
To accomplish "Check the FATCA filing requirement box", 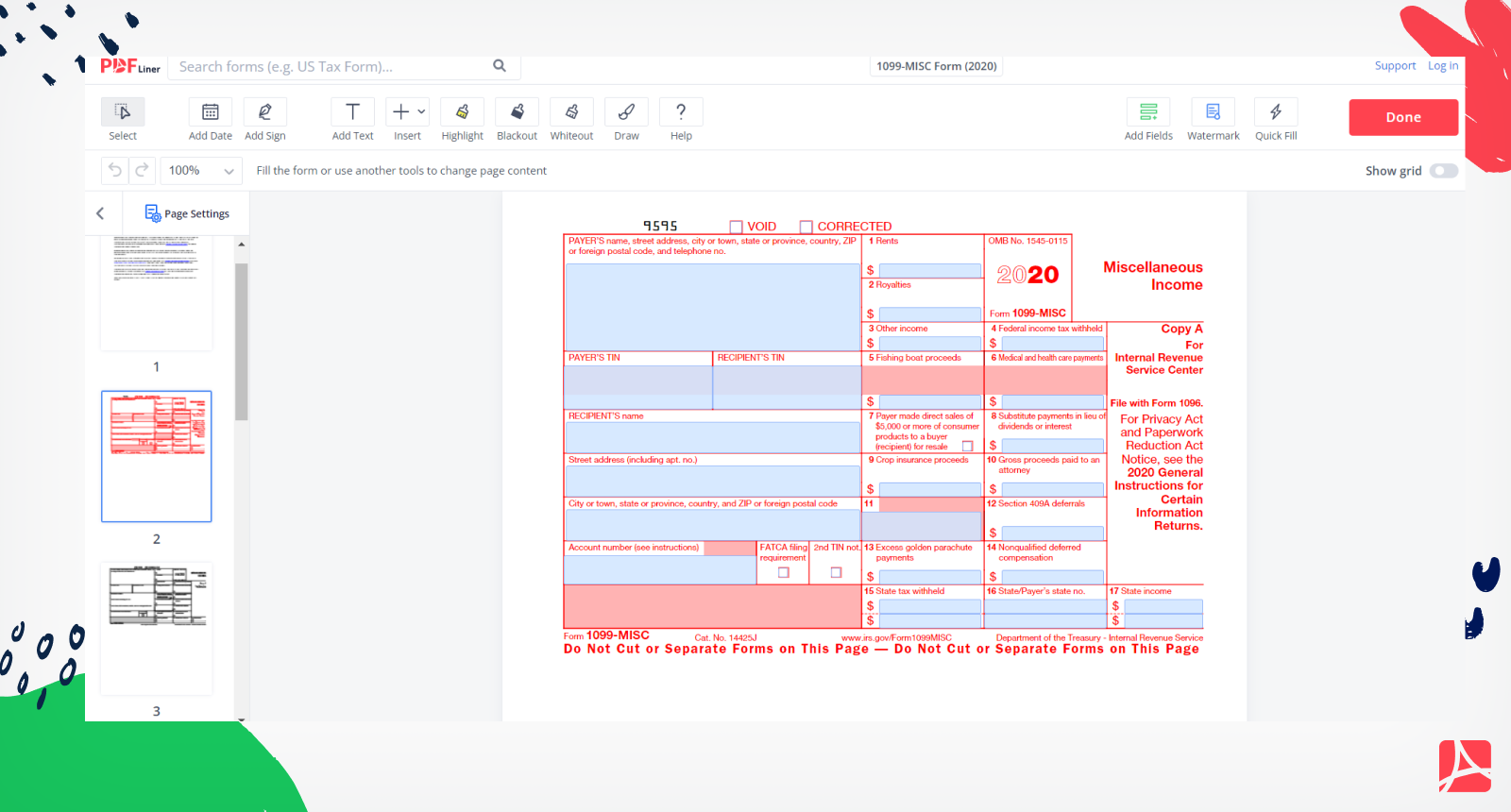I will coord(783,572).
